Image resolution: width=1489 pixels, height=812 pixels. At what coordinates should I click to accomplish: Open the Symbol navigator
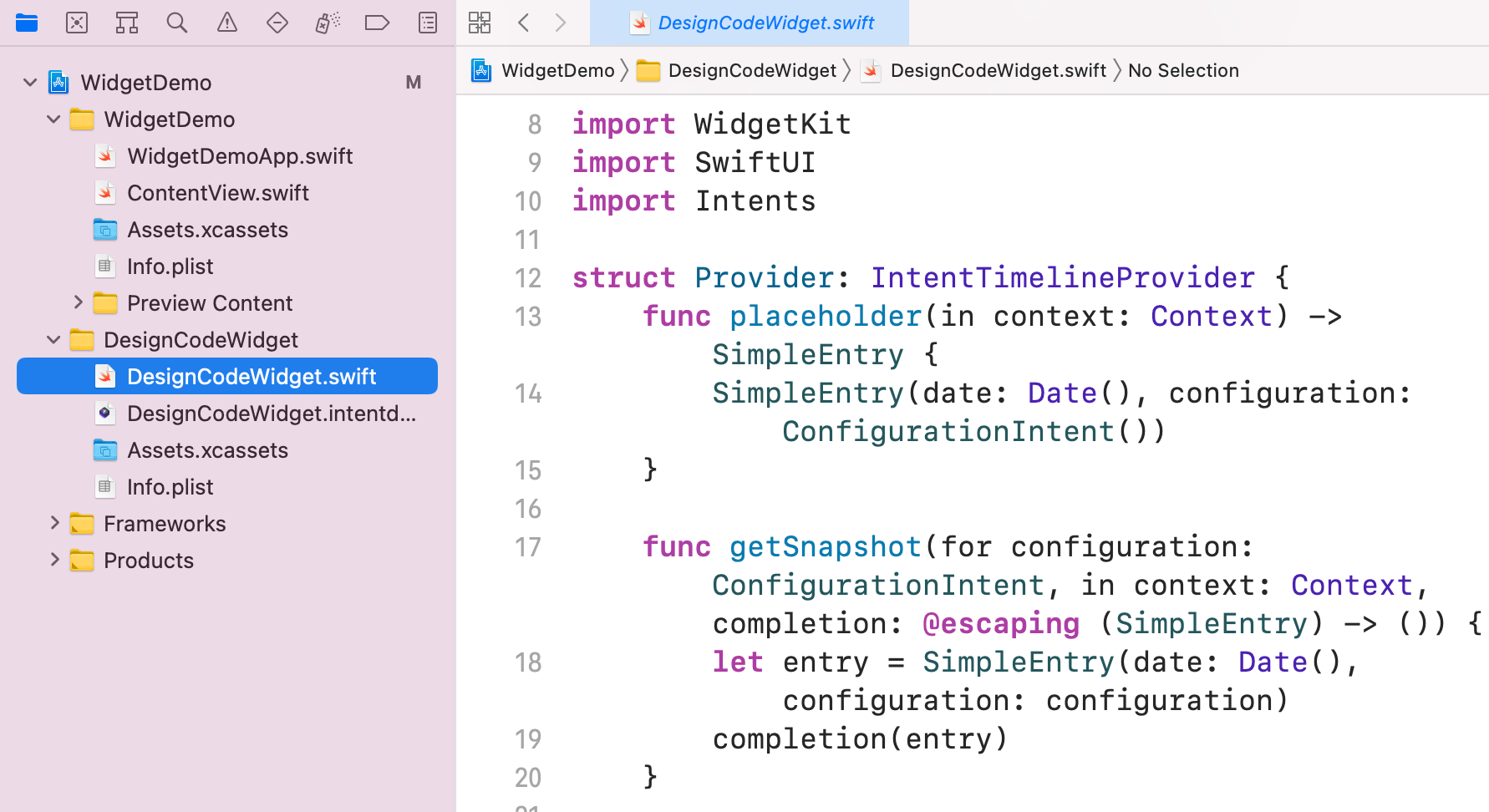(x=127, y=23)
